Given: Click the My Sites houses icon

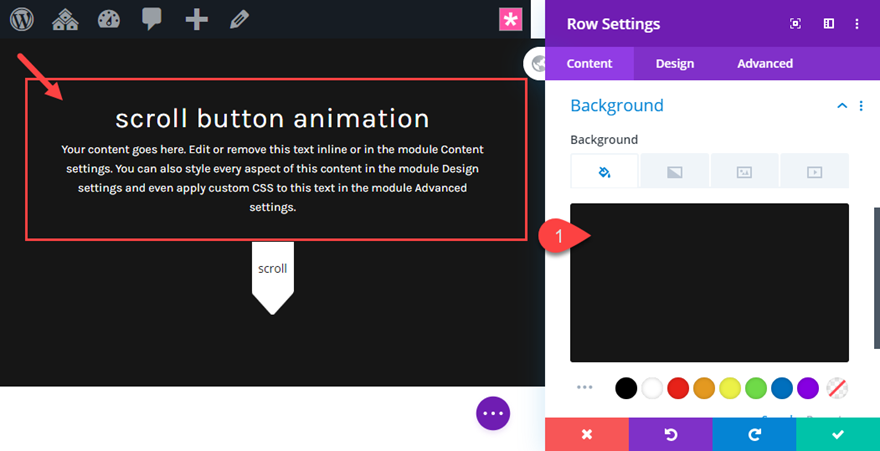Looking at the screenshot, I should point(65,20).
